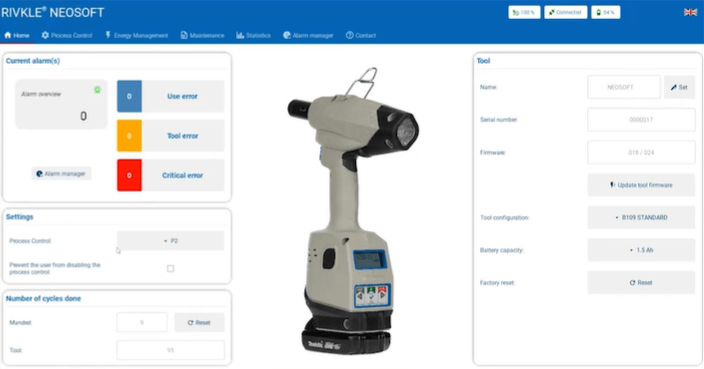Click the Alarm overview card
This screenshot has width=704, height=369.
click(x=62, y=104)
